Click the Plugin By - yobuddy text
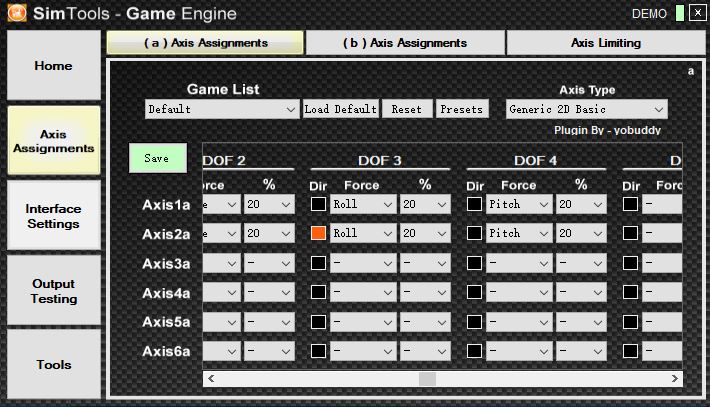The width and height of the screenshot is (710, 407). [607, 130]
